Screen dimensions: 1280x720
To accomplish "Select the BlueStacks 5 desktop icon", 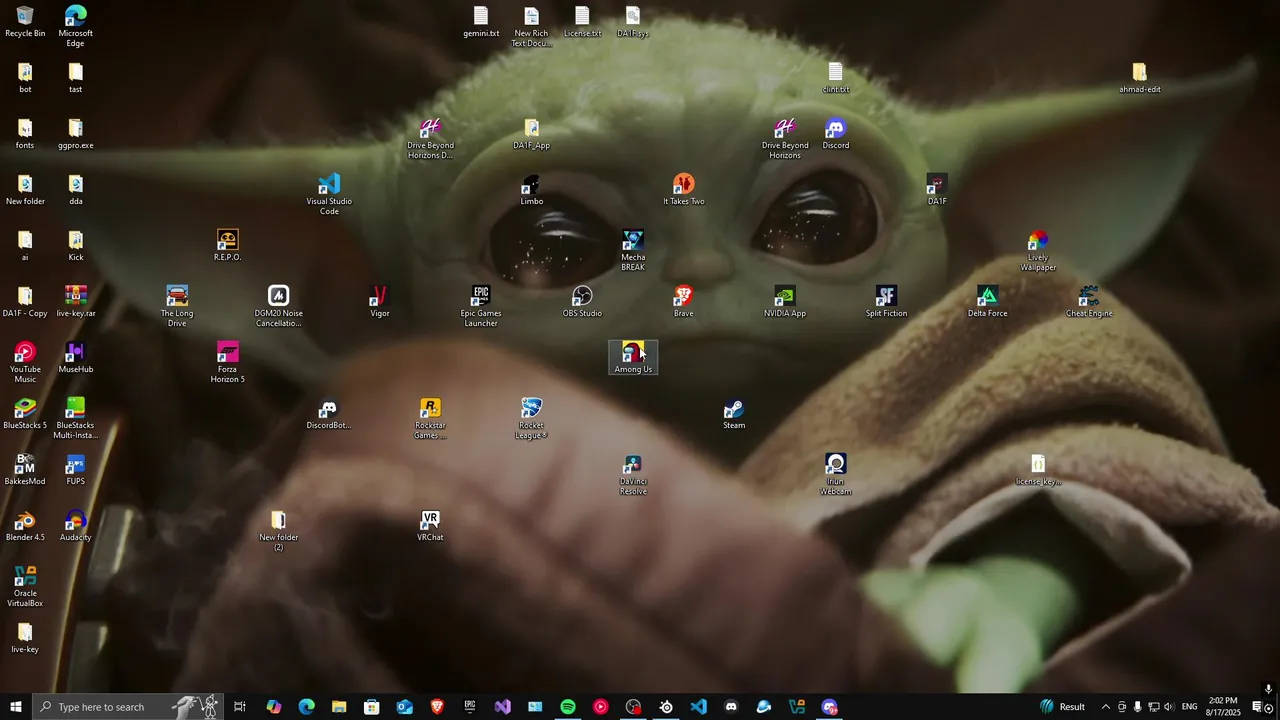I will [x=25, y=414].
